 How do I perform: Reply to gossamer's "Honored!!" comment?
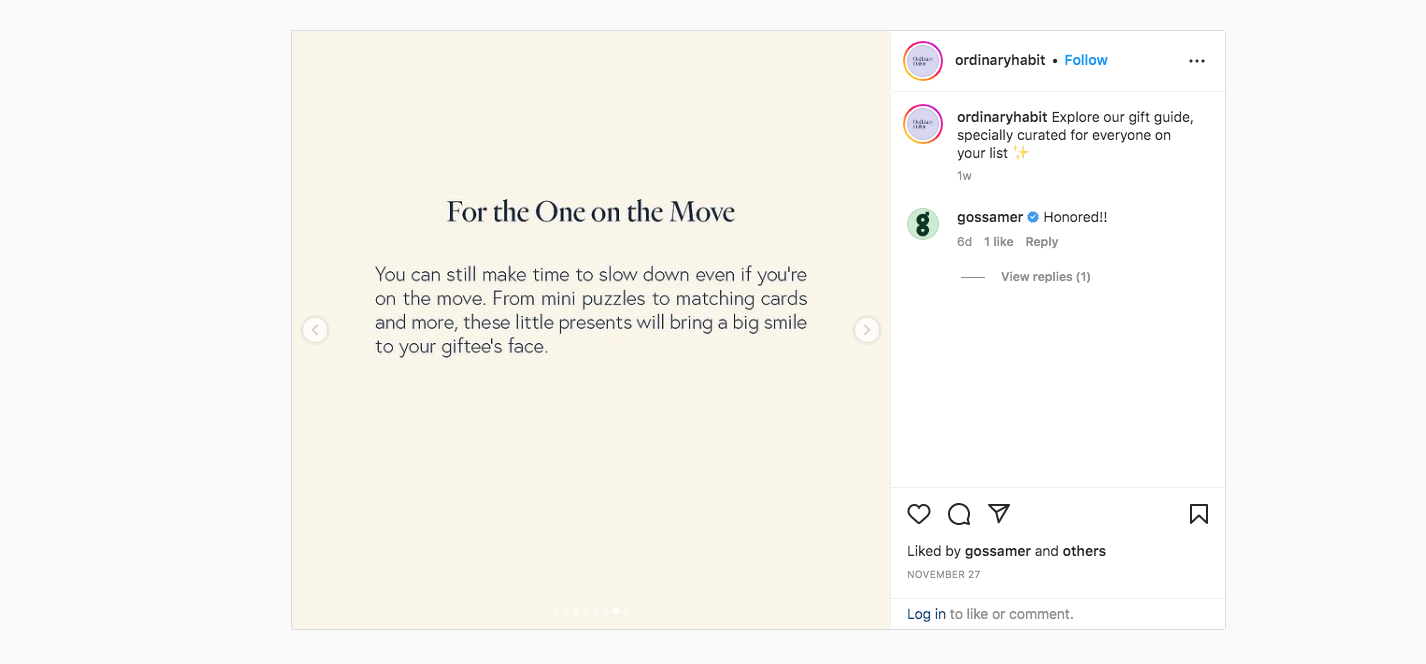point(1041,242)
